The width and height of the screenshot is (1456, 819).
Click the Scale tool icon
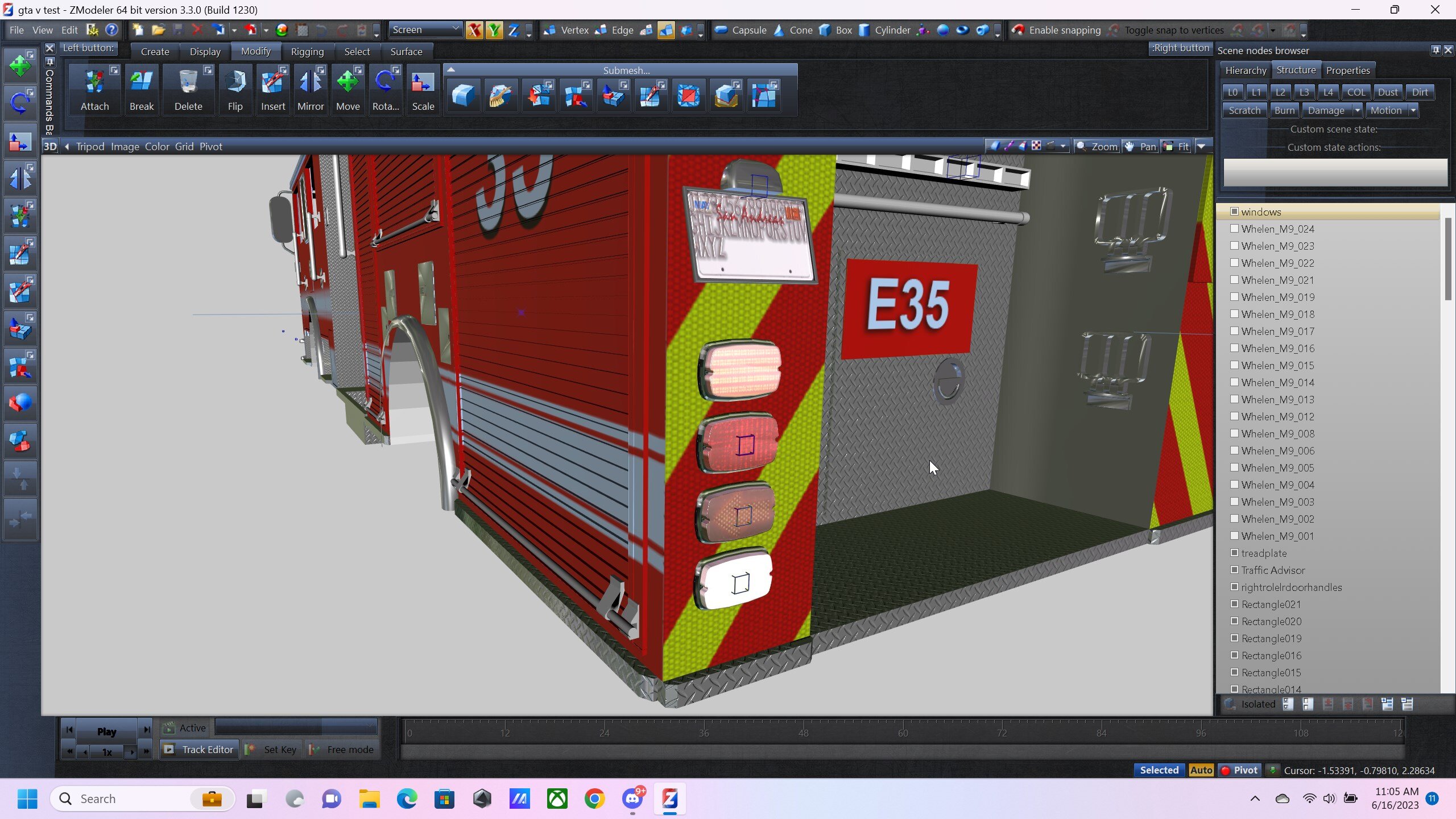click(423, 84)
